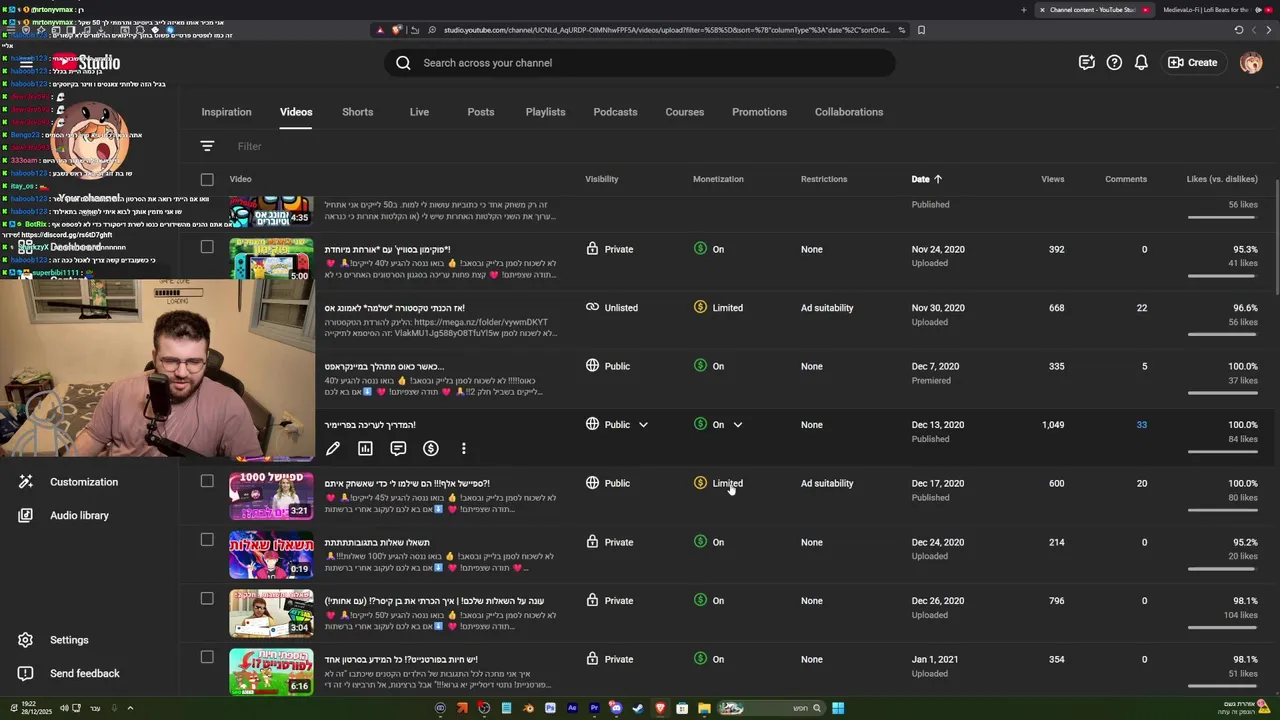1280x720 pixels.
Task: Toggle Date column sort arrow
Action: tap(938, 179)
